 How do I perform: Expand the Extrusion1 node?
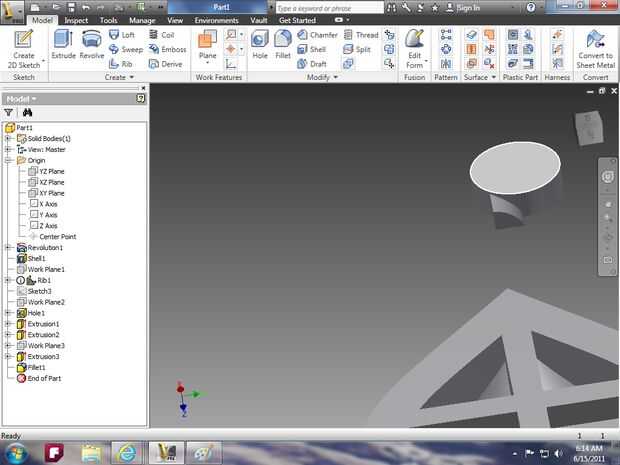tap(8, 324)
